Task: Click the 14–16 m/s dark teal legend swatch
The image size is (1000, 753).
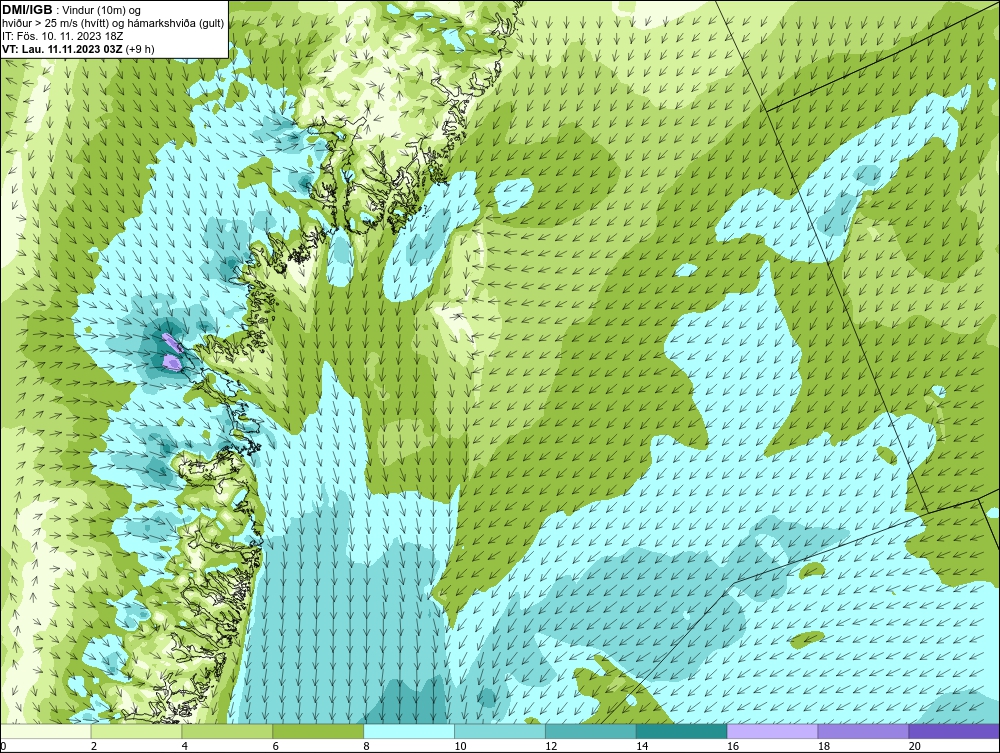Action: tap(681, 731)
